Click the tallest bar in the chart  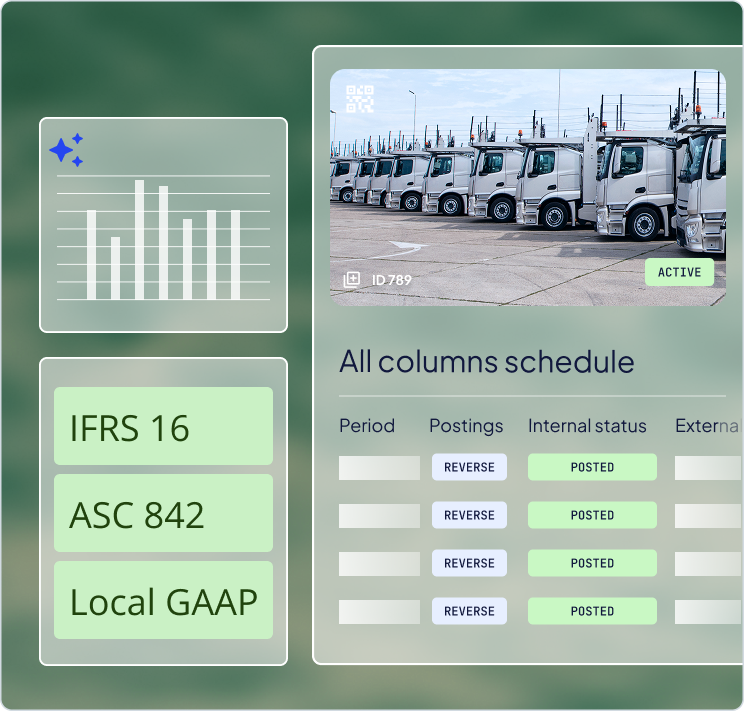140,240
